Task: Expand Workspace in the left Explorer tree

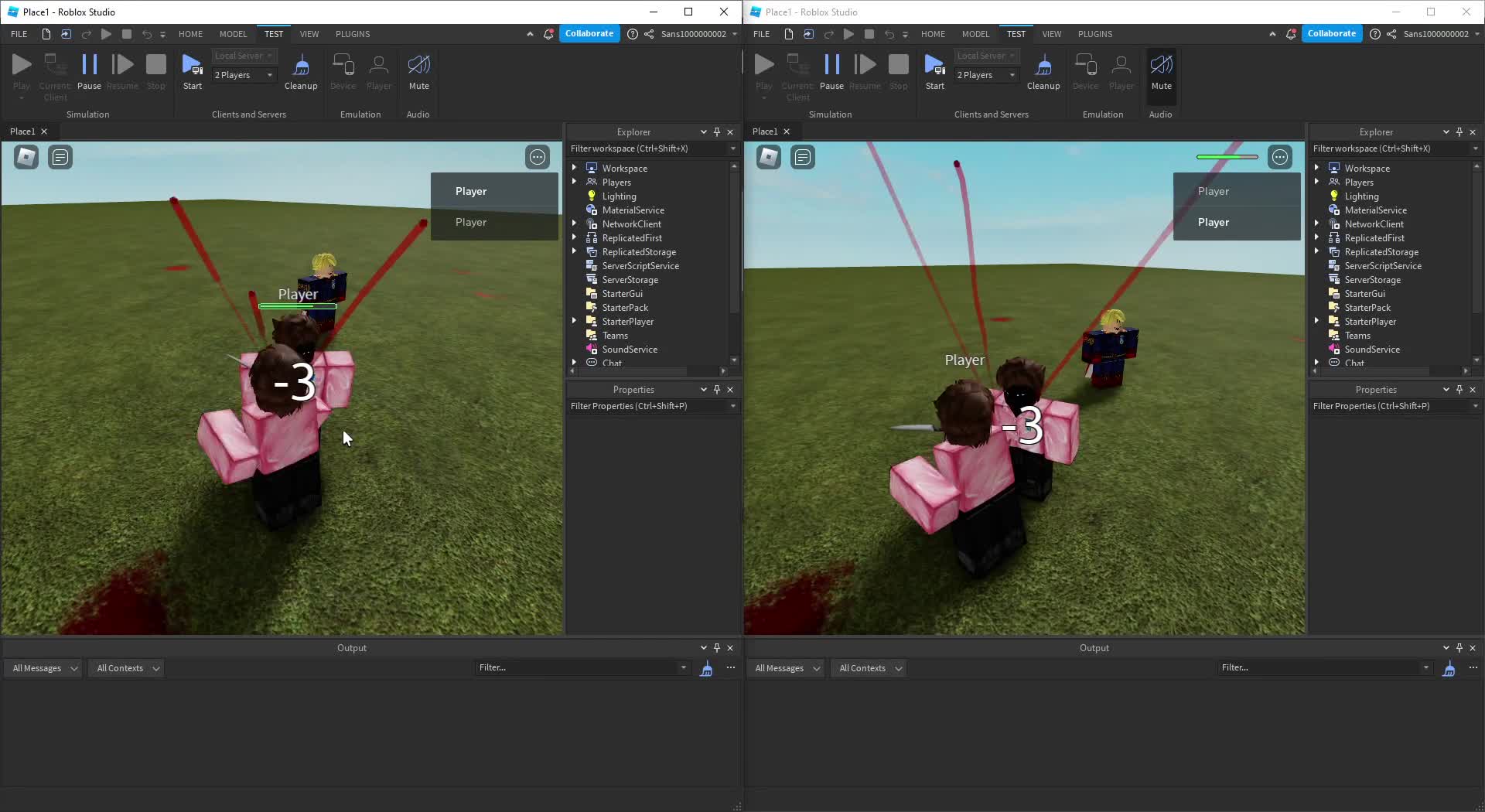Action: click(574, 168)
